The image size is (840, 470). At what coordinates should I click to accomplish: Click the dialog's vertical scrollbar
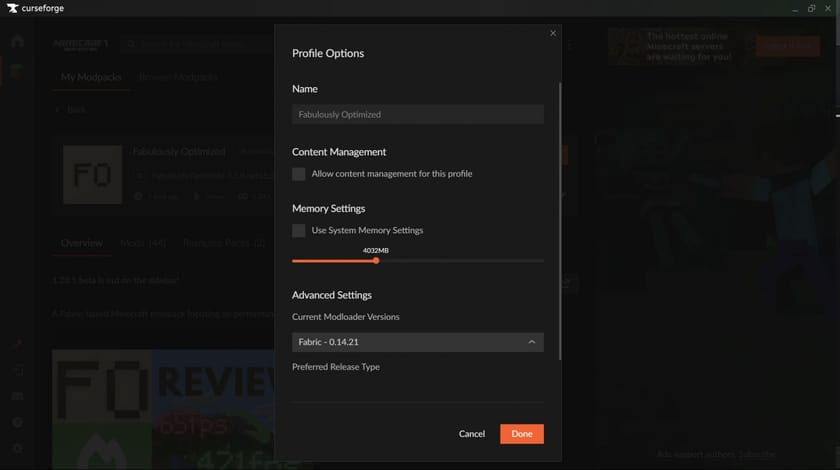tap(560, 220)
